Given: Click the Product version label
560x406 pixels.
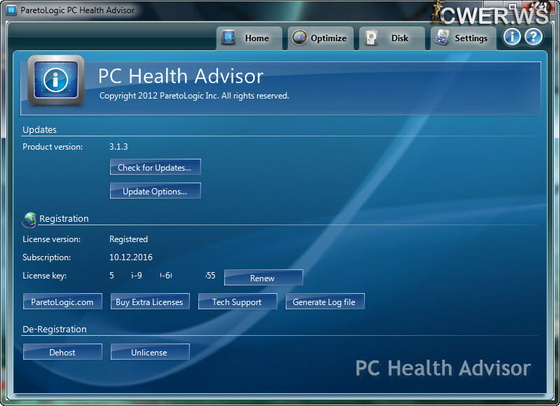Looking at the screenshot, I should (x=52, y=147).
